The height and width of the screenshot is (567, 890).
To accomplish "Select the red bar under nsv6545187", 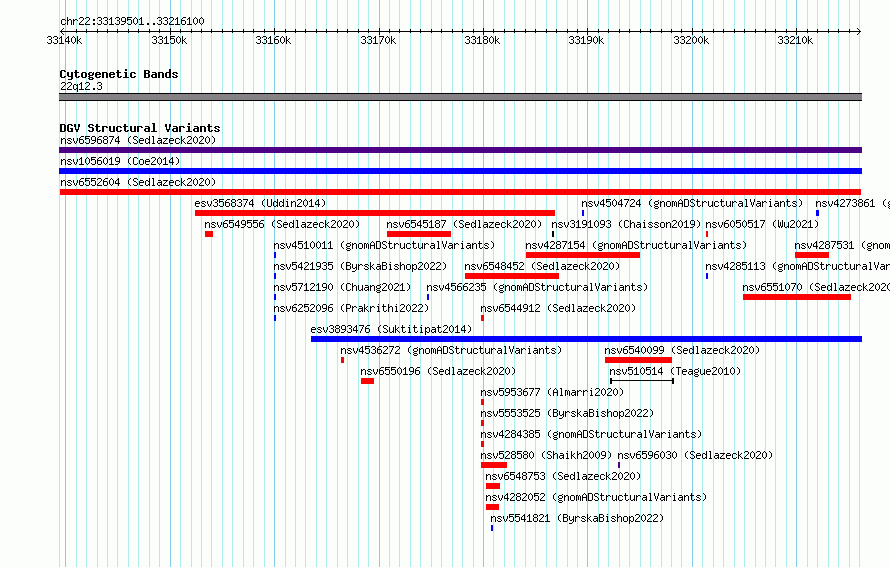I will [419, 234].
